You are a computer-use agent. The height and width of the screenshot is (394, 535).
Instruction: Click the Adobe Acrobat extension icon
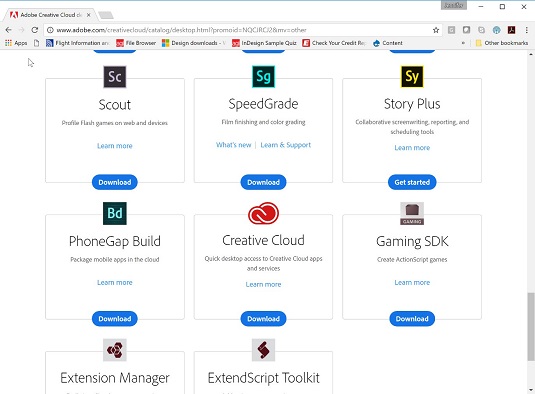(x=511, y=30)
